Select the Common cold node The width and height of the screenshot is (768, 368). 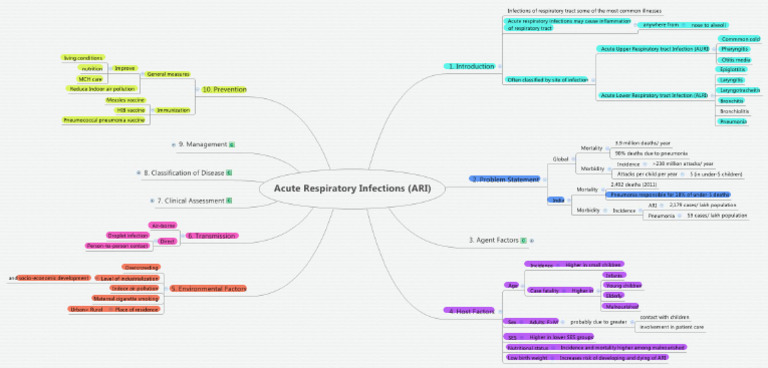tap(741, 39)
